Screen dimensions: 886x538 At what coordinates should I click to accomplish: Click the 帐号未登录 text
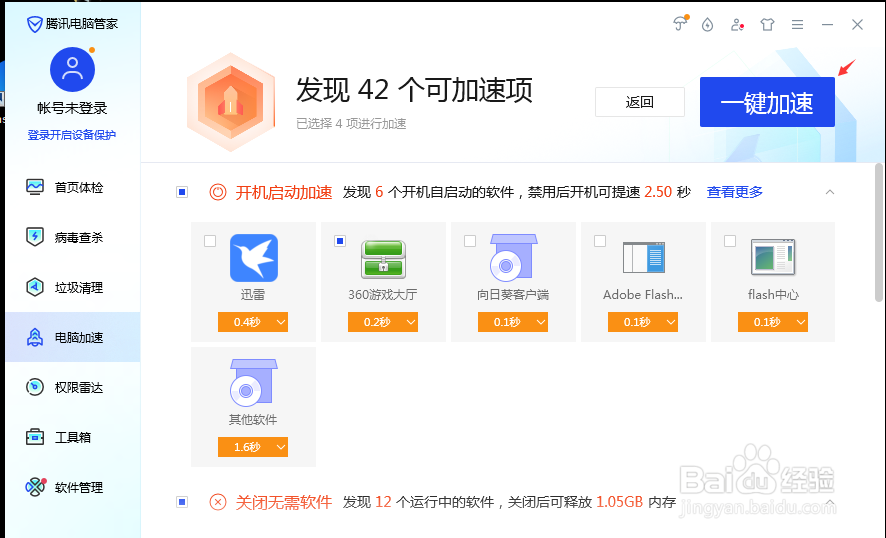click(x=72, y=108)
